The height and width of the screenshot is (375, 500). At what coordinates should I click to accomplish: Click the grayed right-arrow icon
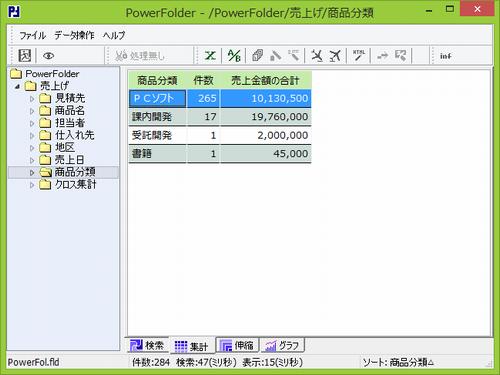click(382, 55)
